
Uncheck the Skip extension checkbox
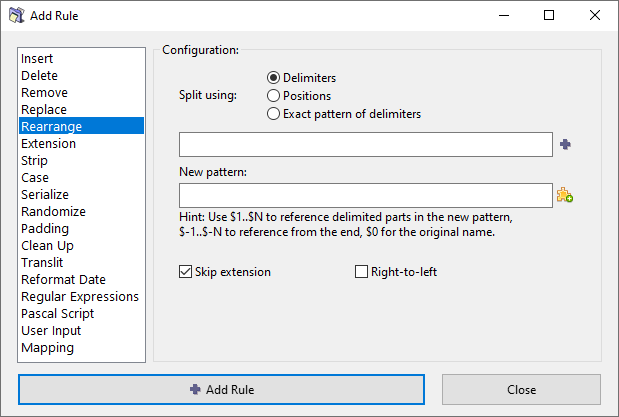(x=185, y=272)
